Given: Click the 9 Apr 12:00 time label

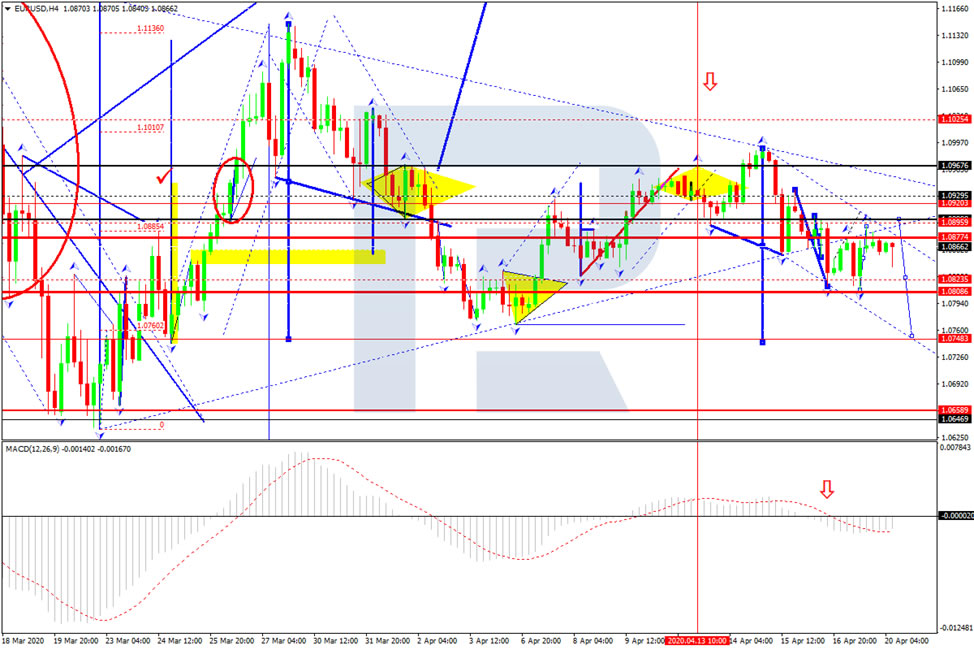Looking at the screenshot, I should pyautogui.click(x=645, y=641).
